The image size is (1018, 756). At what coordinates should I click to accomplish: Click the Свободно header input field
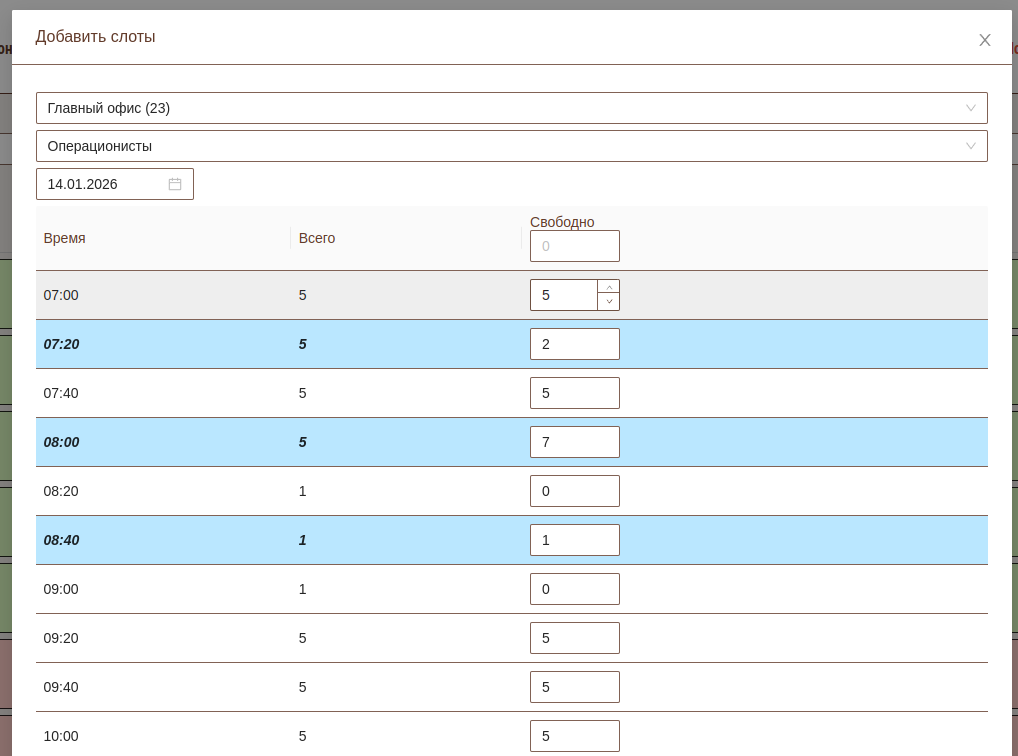point(574,246)
